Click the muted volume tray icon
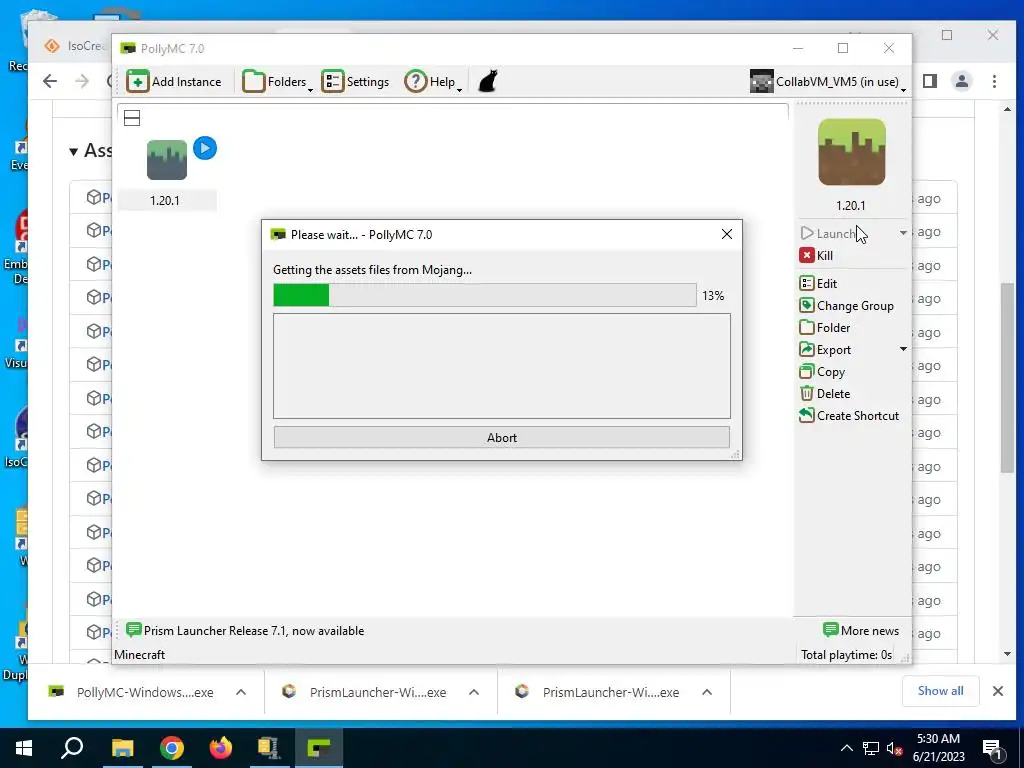The height and width of the screenshot is (768, 1024). click(x=894, y=748)
